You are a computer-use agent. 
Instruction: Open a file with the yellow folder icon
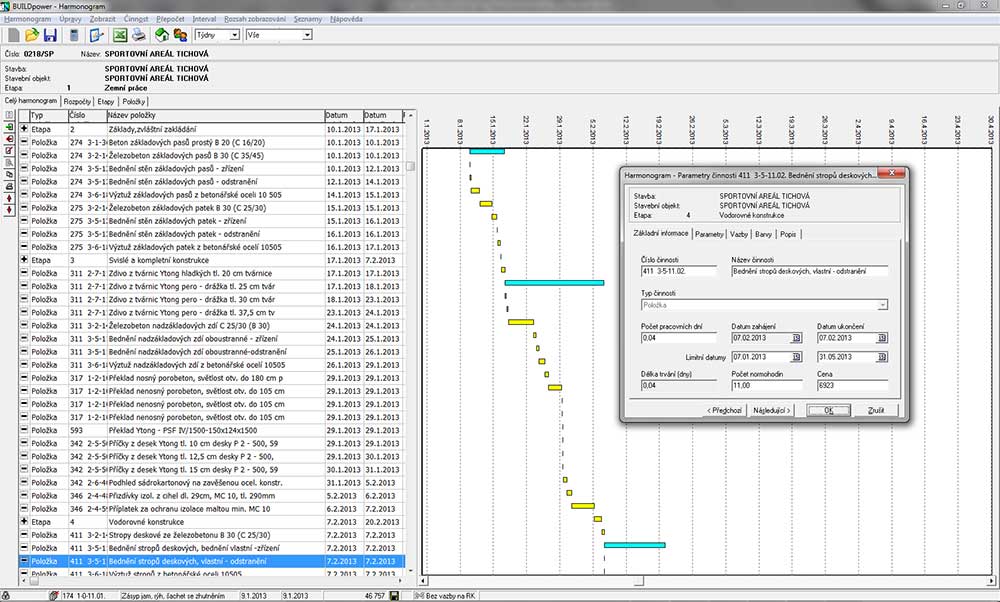point(32,35)
